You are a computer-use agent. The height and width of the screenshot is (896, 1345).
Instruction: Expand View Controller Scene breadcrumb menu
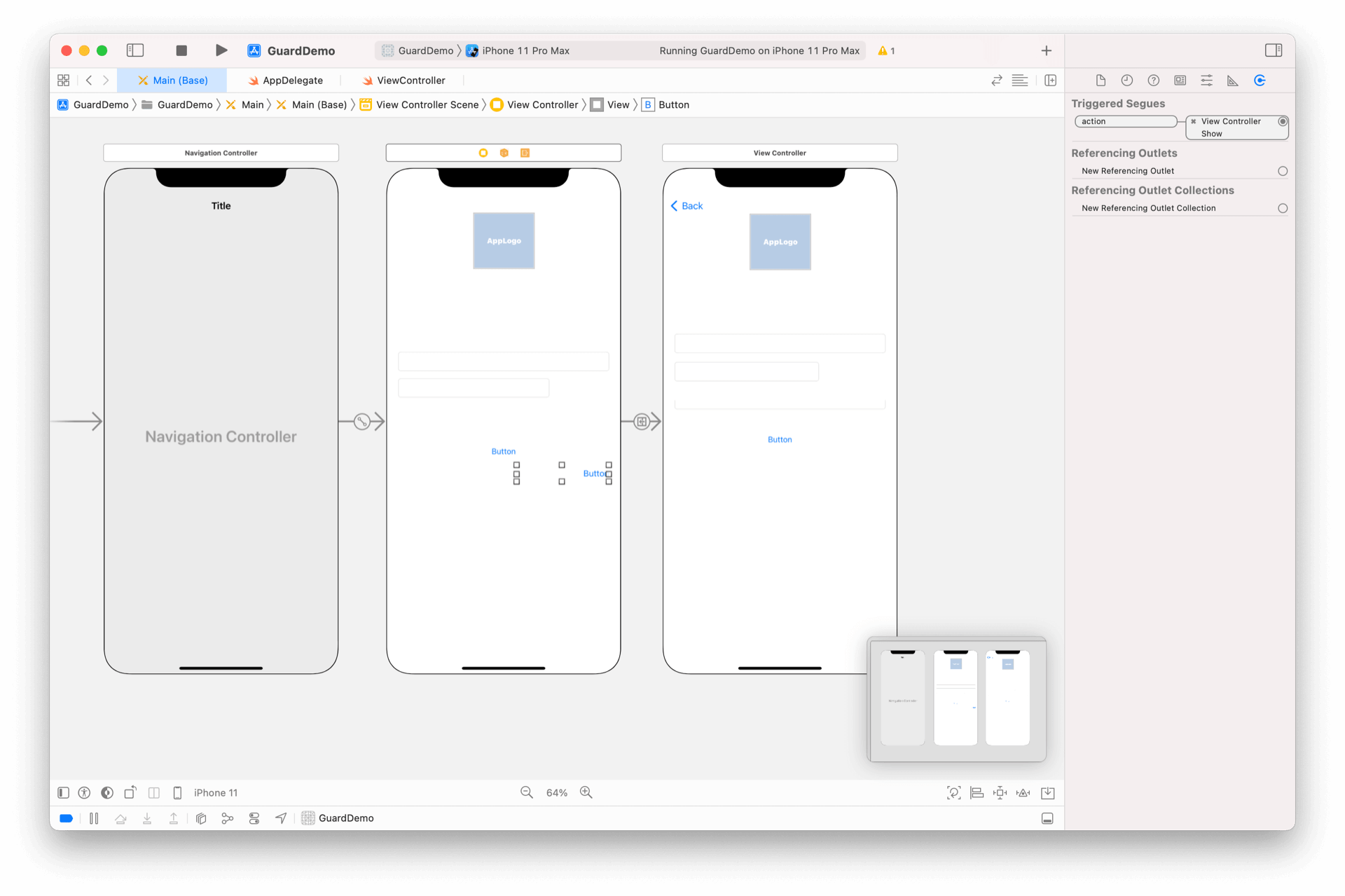(427, 104)
